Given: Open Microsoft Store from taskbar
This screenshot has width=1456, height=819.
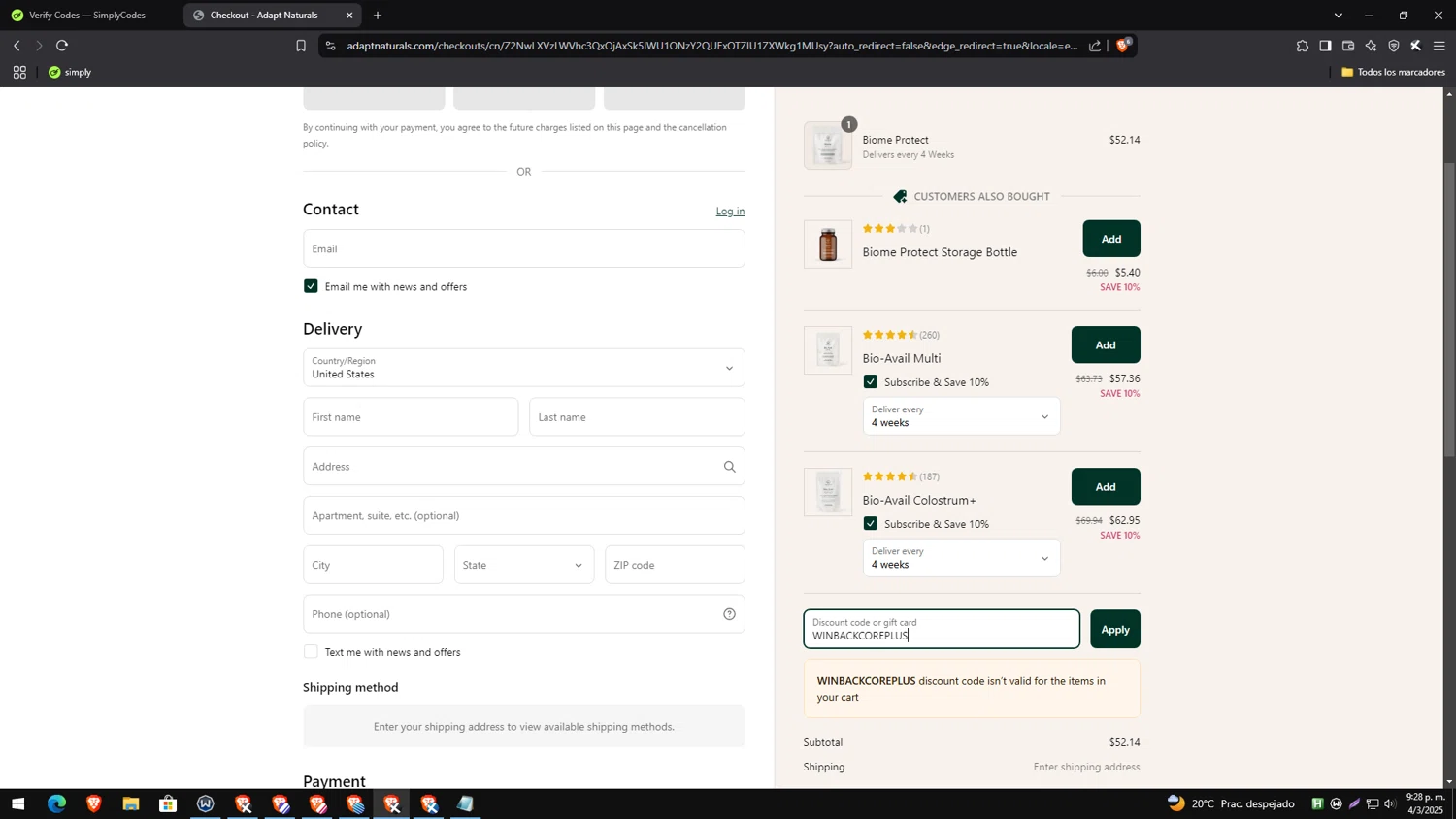Looking at the screenshot, I should [x=168, y=804].
